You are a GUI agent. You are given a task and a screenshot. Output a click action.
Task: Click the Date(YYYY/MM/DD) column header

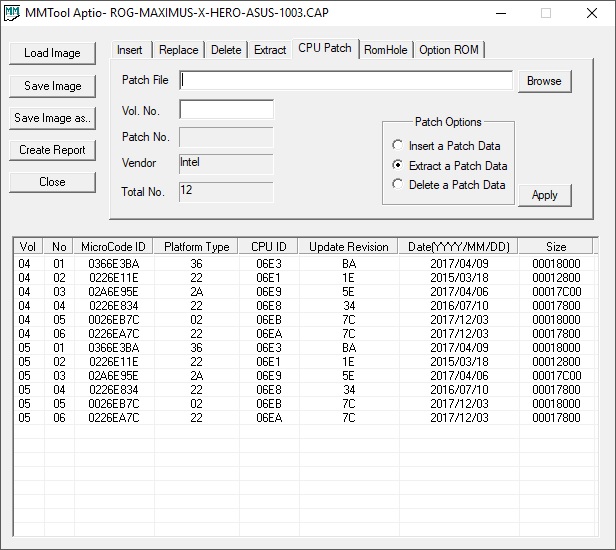[458, 247]
